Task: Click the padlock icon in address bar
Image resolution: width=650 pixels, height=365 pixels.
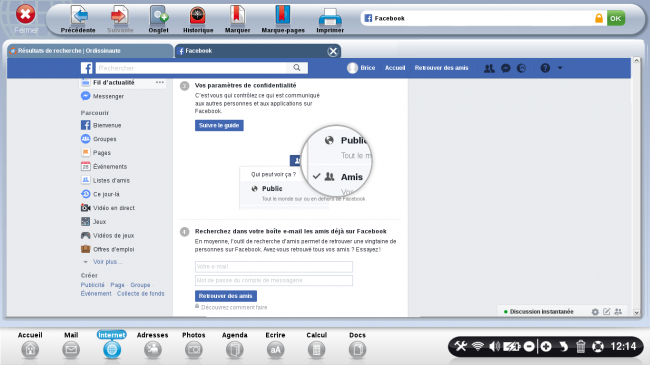Action: click(599, 18)
